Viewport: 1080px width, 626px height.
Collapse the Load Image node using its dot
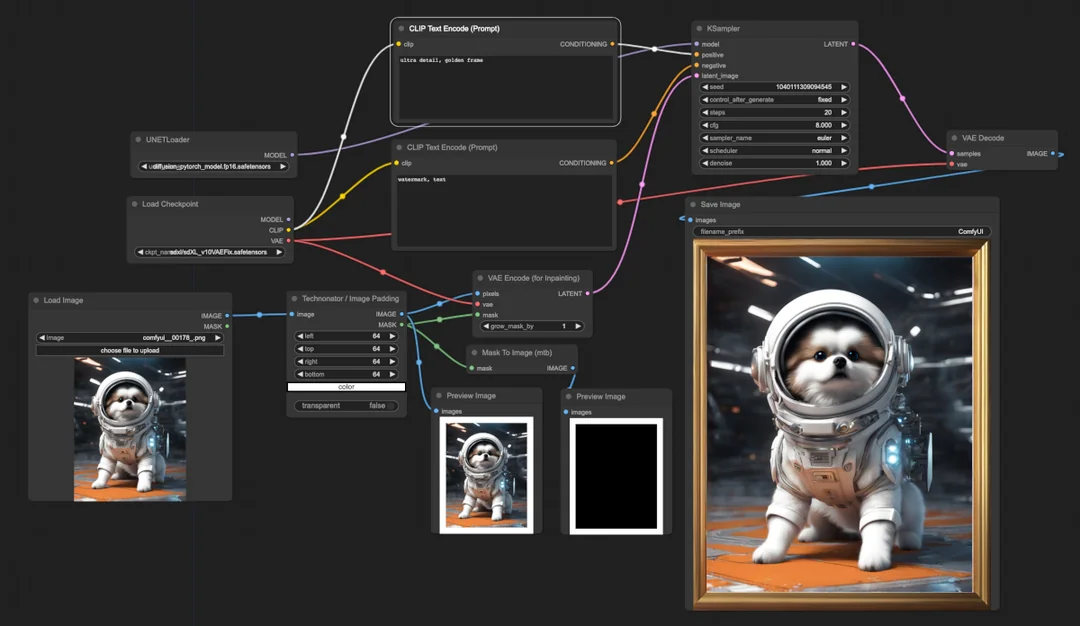click(x=35, y=300)
